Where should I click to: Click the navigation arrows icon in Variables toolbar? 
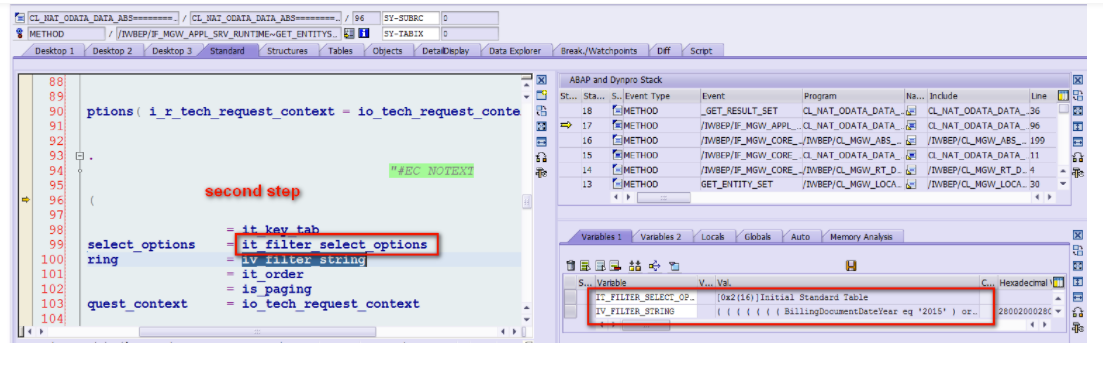654,265
